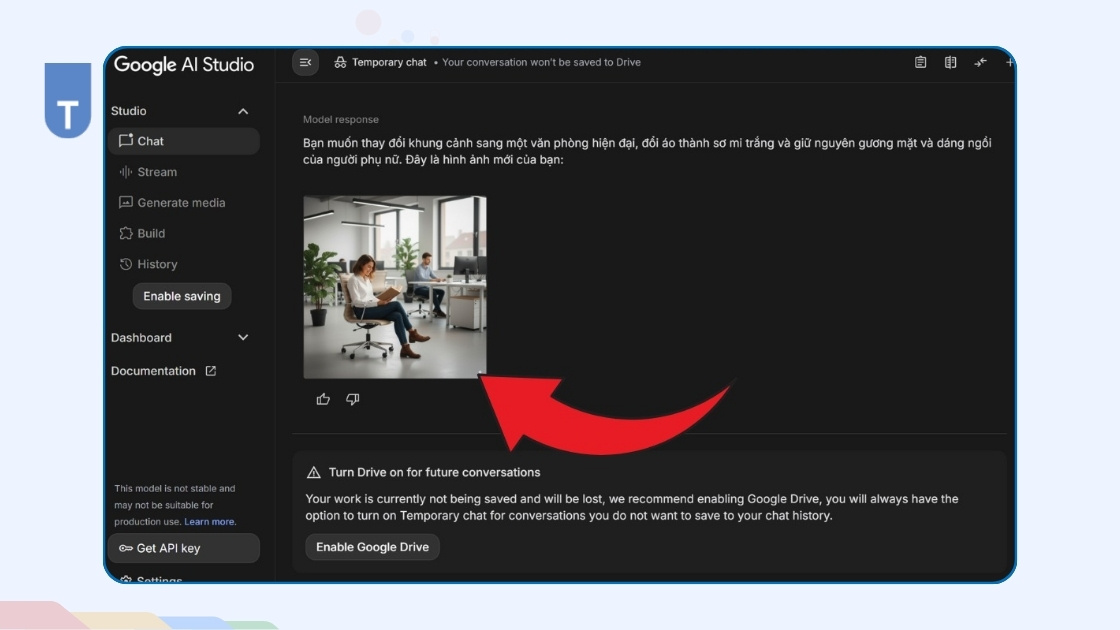Expand the Dashboard section chevron
This screenshot has width=1120, height=630.
(x=243, y=338)
